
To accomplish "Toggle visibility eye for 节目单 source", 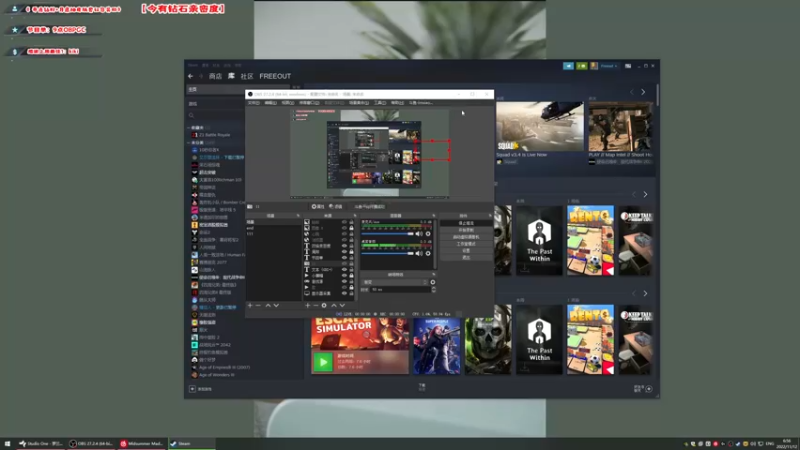I will (x=344, y=258).
